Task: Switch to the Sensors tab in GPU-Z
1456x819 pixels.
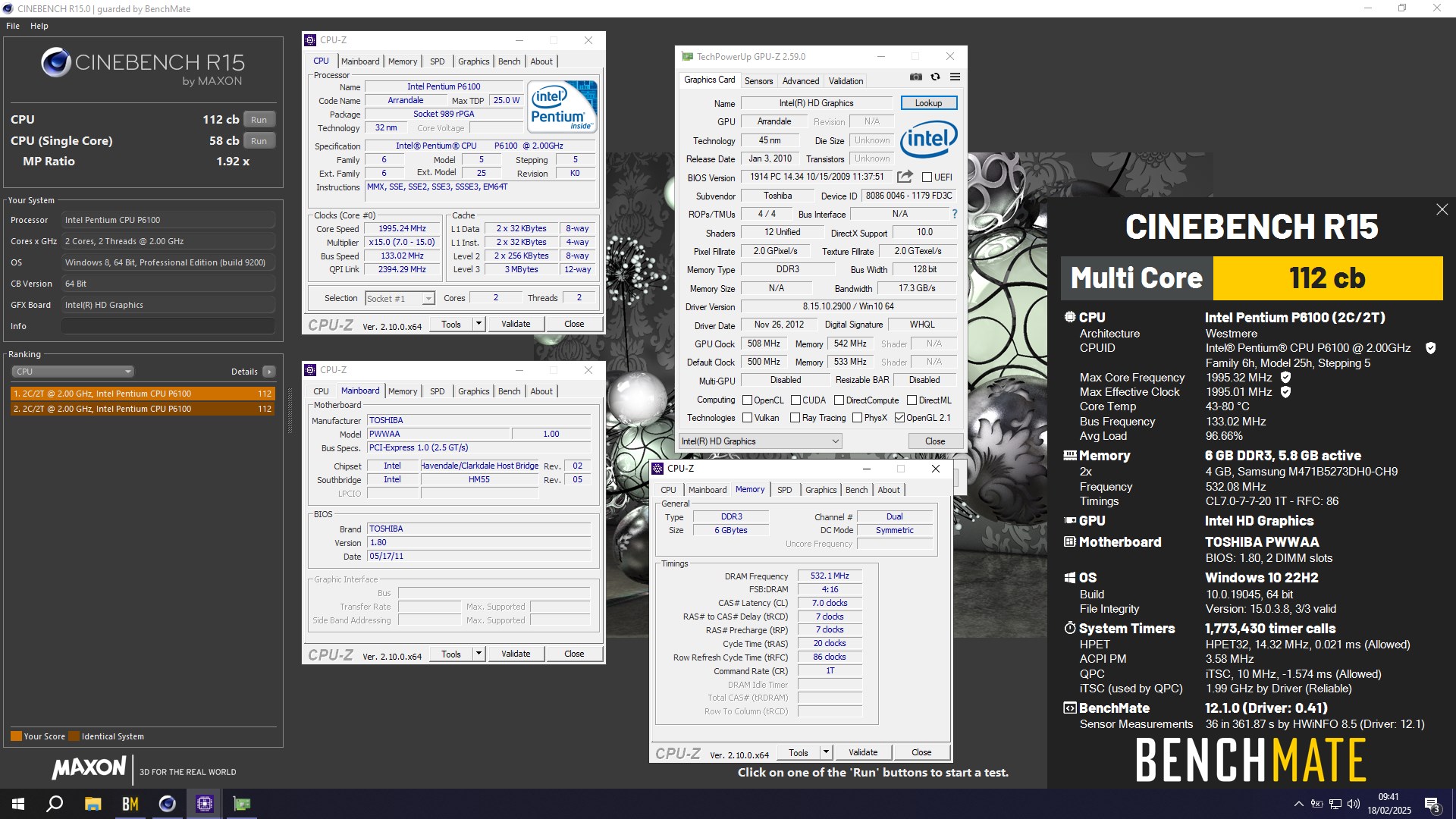Action: (758, 81)
